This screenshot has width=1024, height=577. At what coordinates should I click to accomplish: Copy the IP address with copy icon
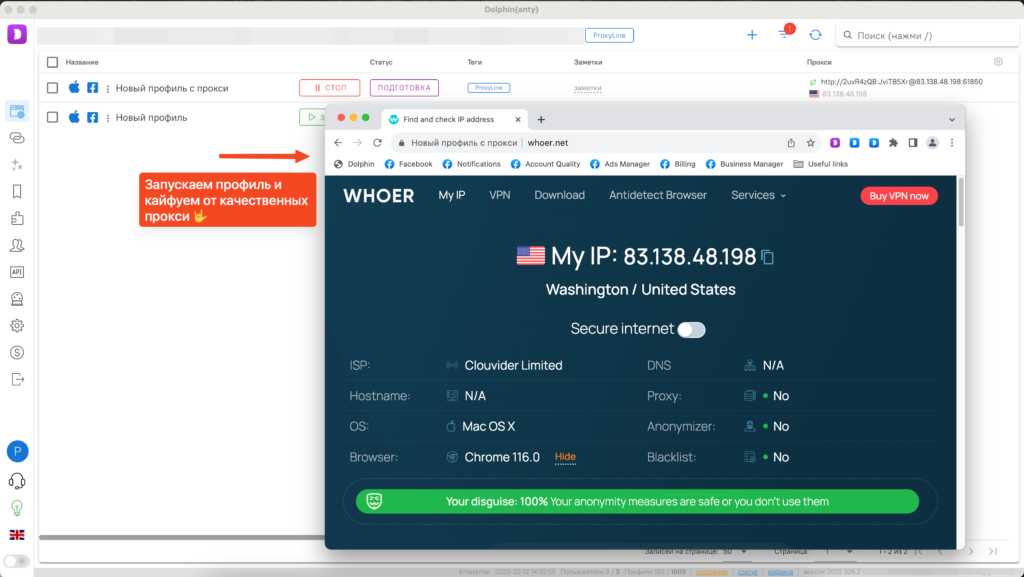click(768, 257)
